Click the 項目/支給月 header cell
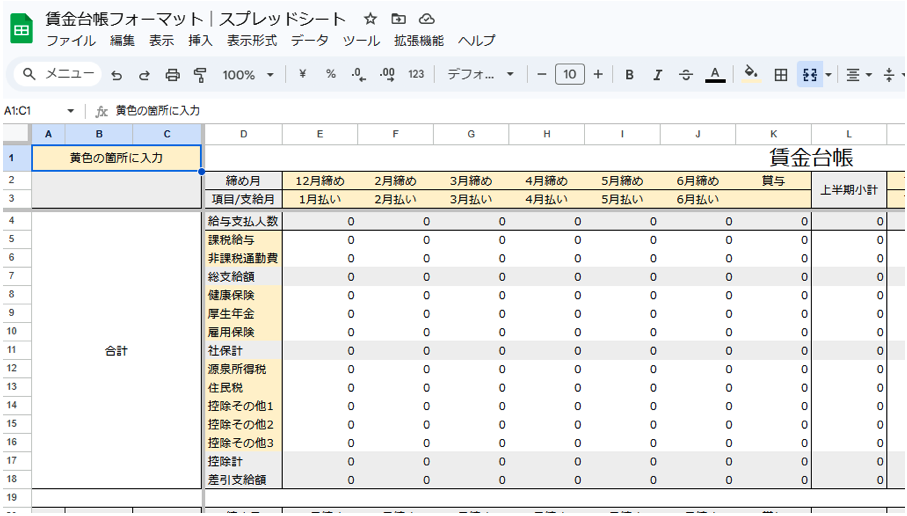 [x=244, y=200]
